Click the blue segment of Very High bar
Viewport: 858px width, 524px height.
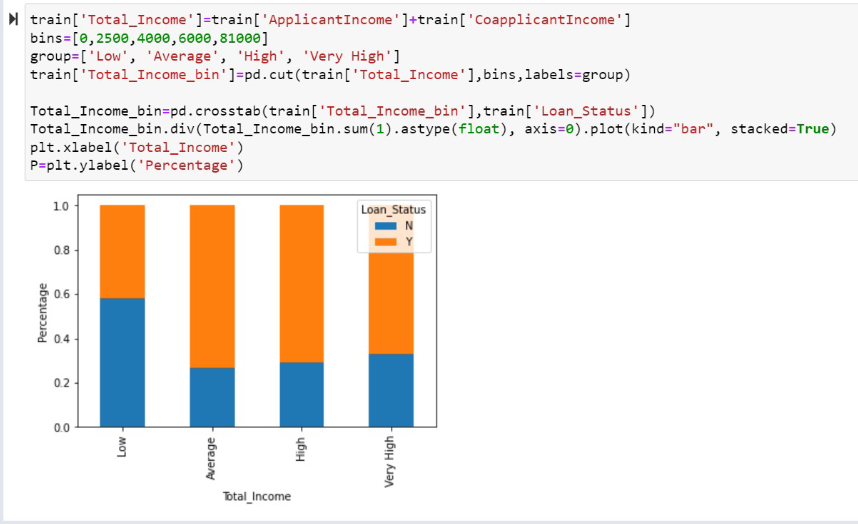[x=391, y=390]
